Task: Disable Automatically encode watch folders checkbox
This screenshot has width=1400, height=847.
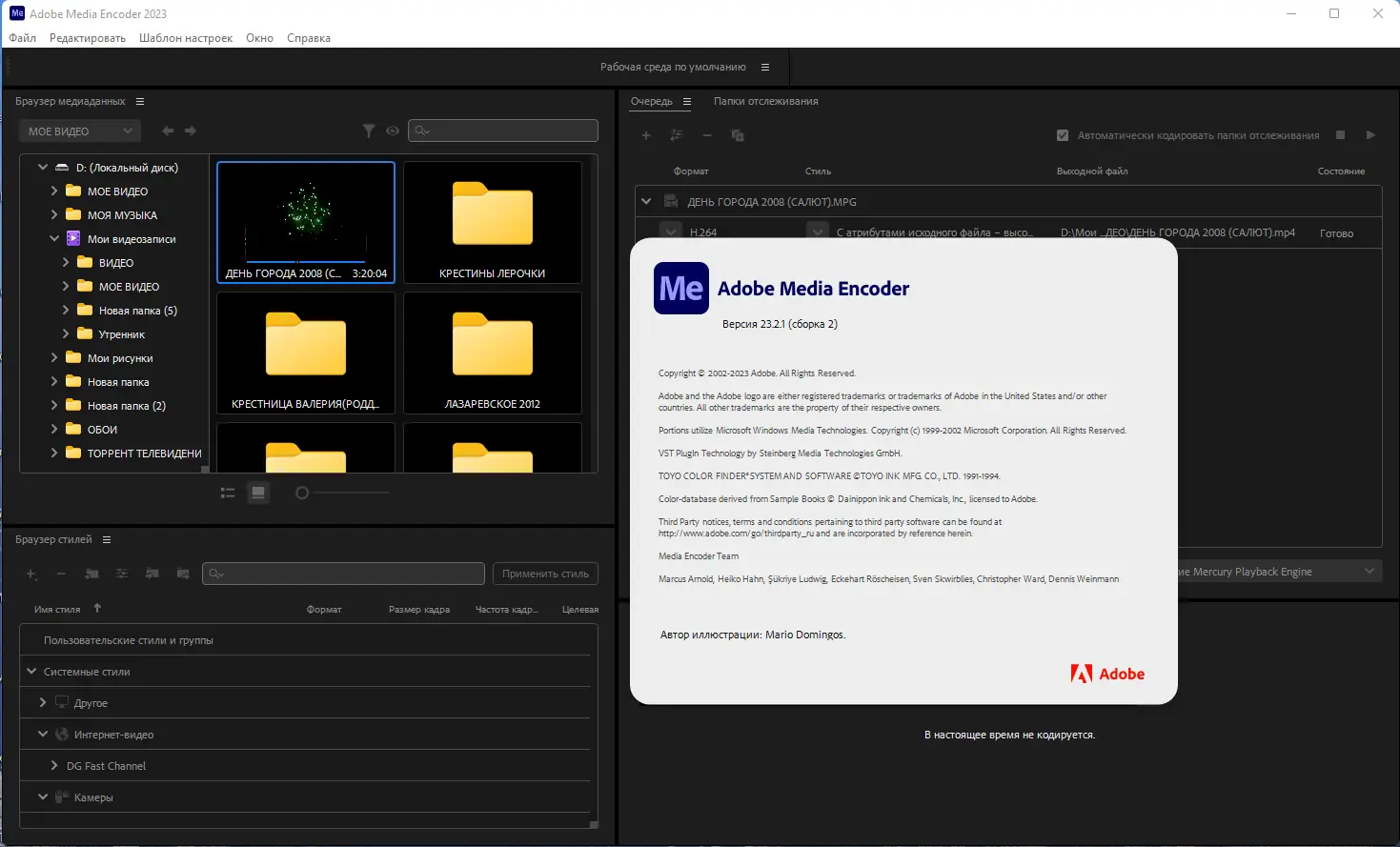Action: [1063, 134]
